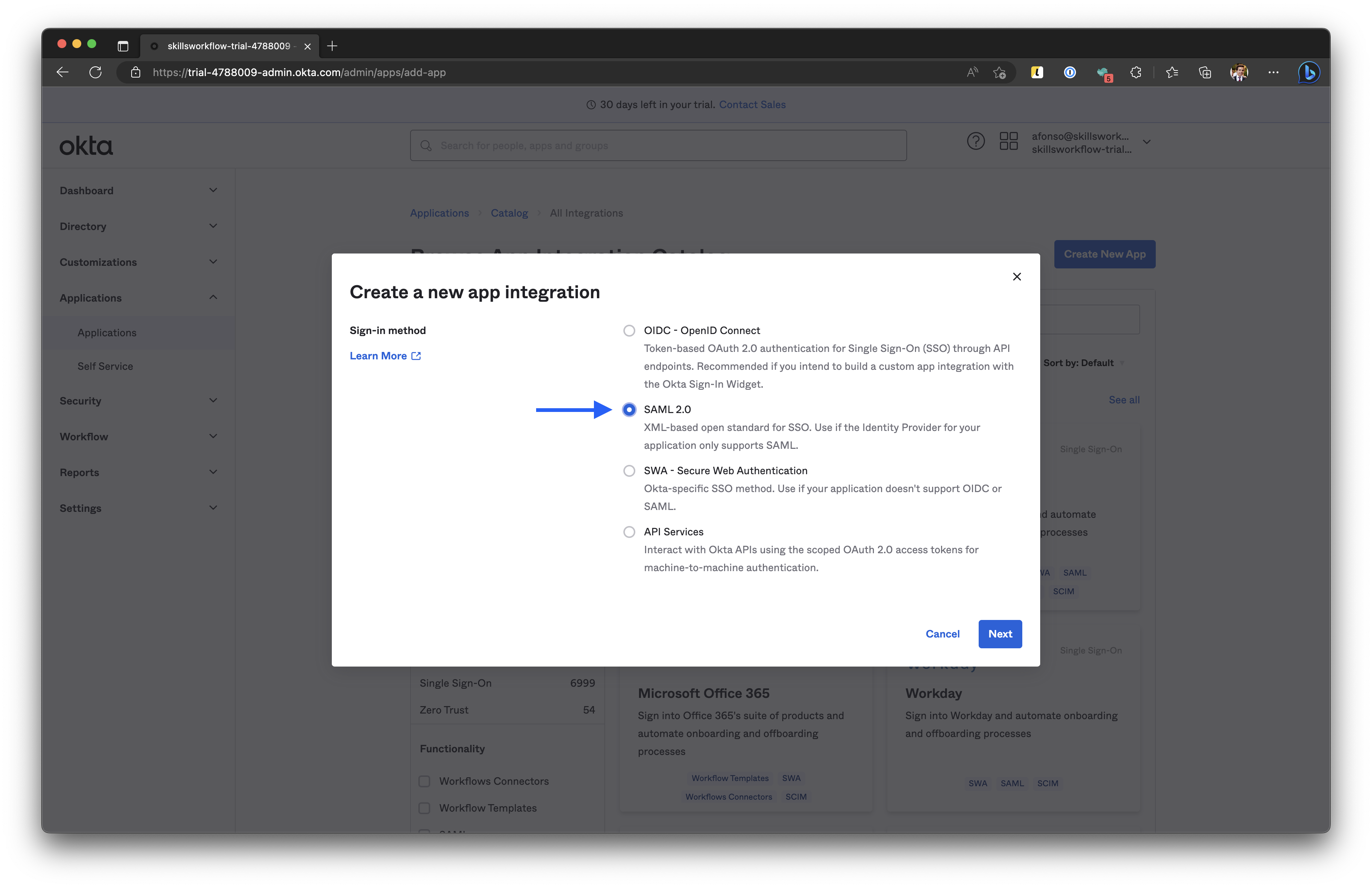
Task: Click the Next button
Action: coord(1000,634)
